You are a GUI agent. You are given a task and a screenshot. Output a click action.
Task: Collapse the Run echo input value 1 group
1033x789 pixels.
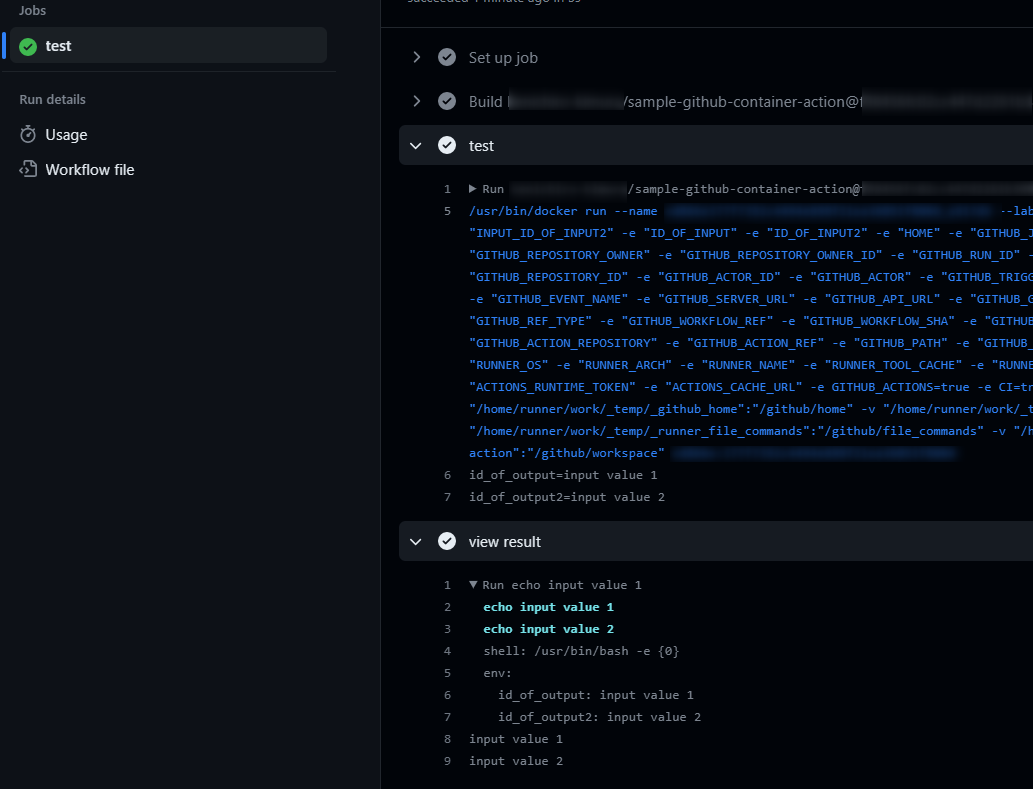(x=473, y=585)
